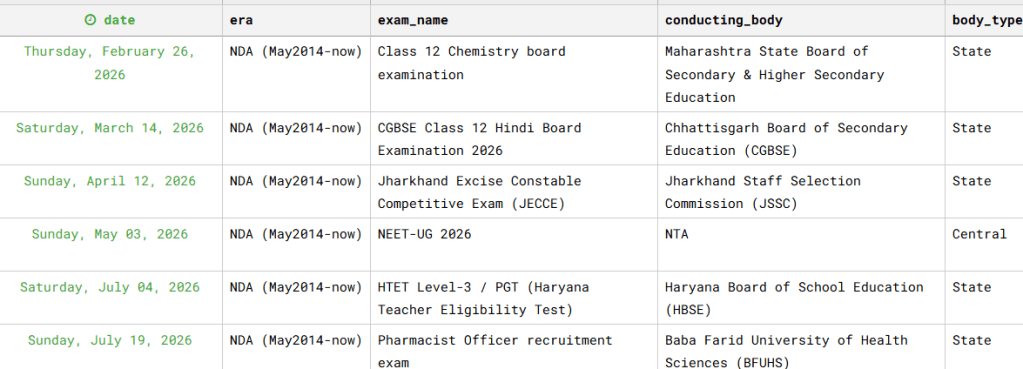Click the conducting_body column header
The width and height of the screenshot is (1023, 369).
pyautogui.click(x=801, y=20)
